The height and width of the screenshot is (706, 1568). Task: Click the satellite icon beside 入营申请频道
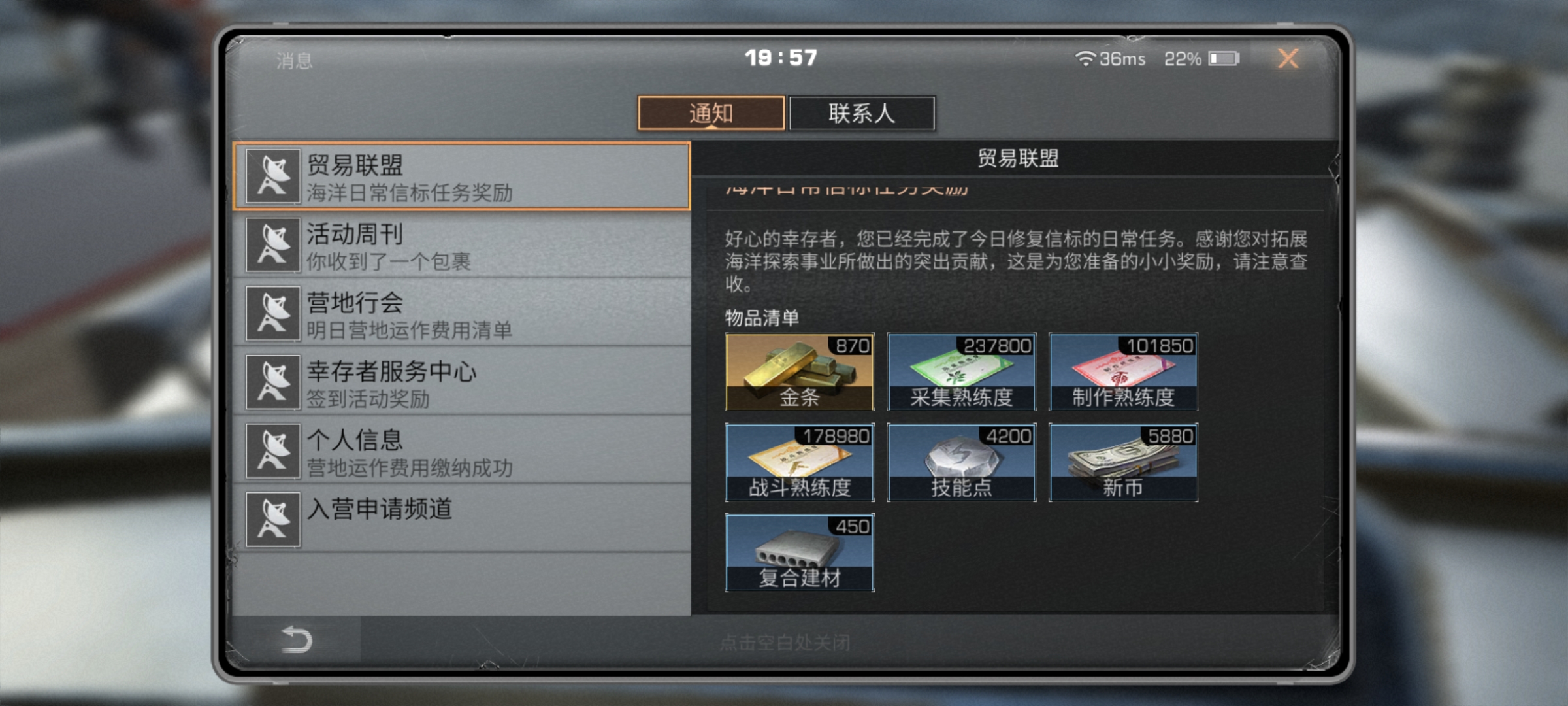(273, 520)
